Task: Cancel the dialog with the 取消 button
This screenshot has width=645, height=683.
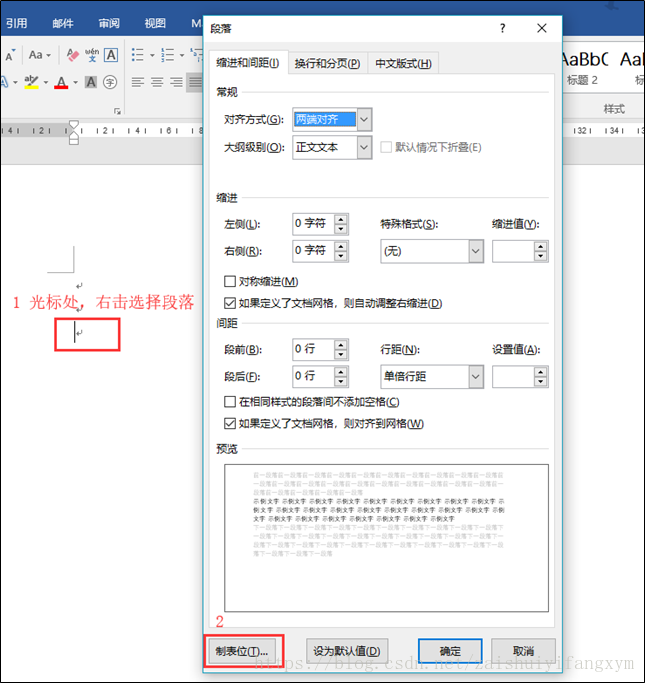Action: [x=523, y=651]
